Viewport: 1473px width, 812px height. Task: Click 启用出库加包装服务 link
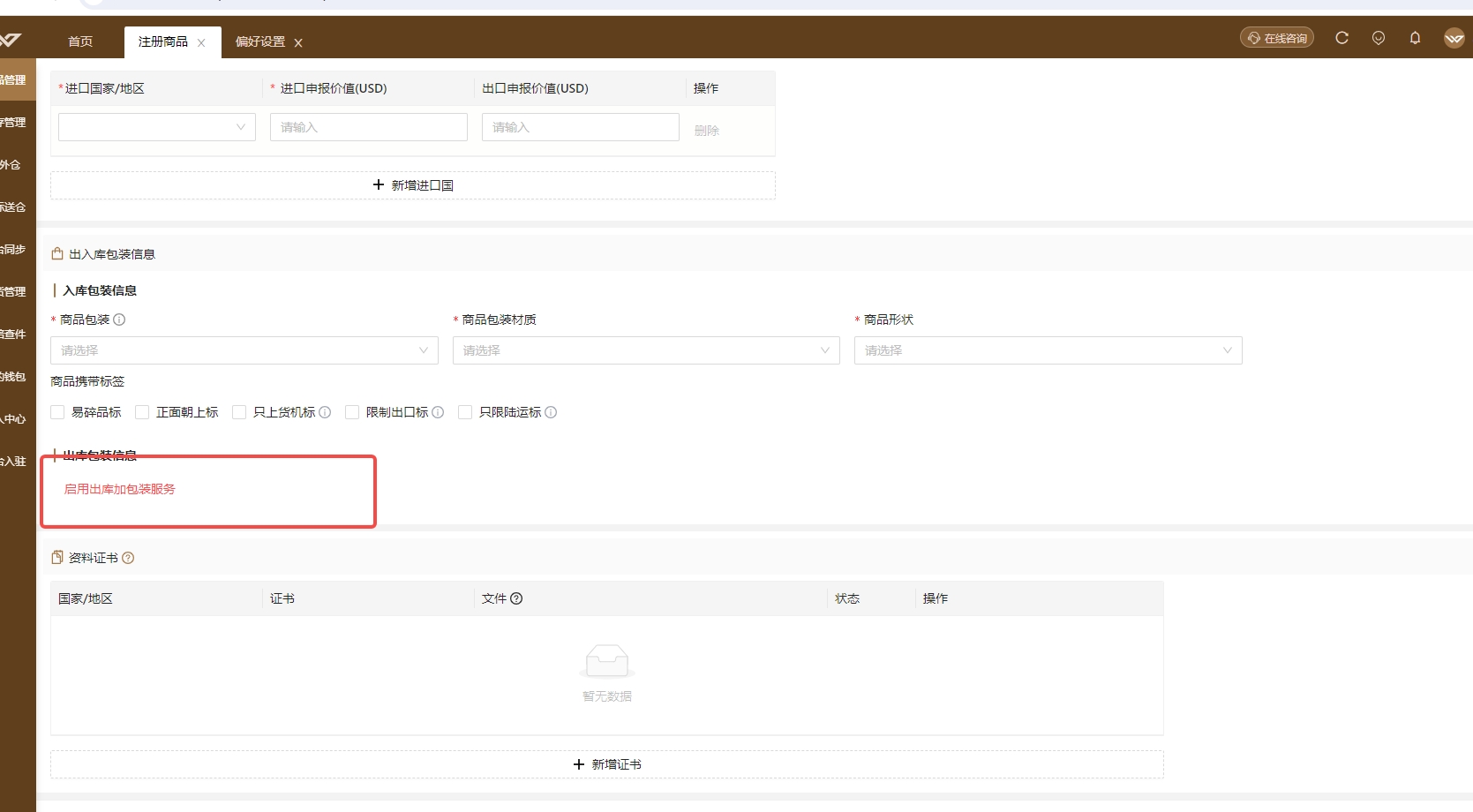click(x=120, y=489)
